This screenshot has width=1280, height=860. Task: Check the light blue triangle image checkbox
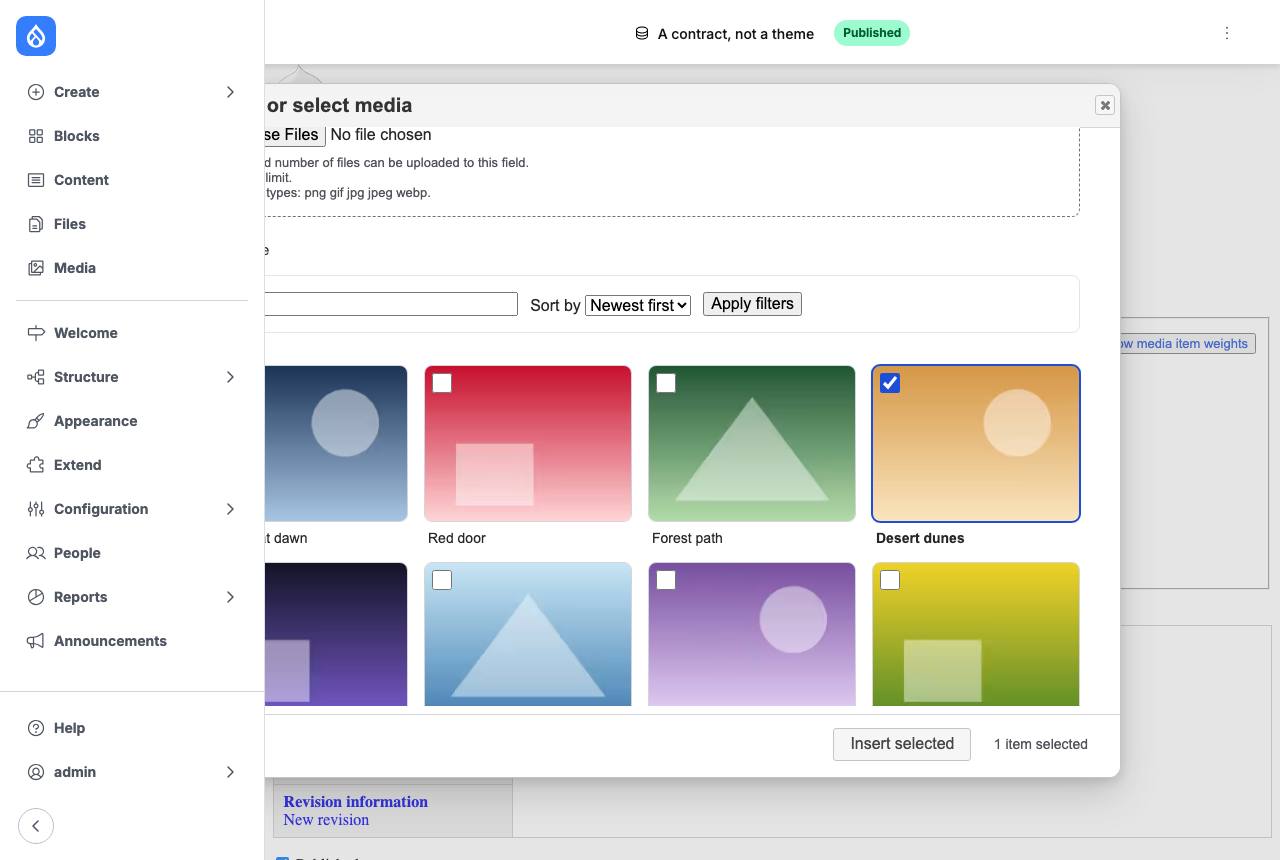(442, 580)
